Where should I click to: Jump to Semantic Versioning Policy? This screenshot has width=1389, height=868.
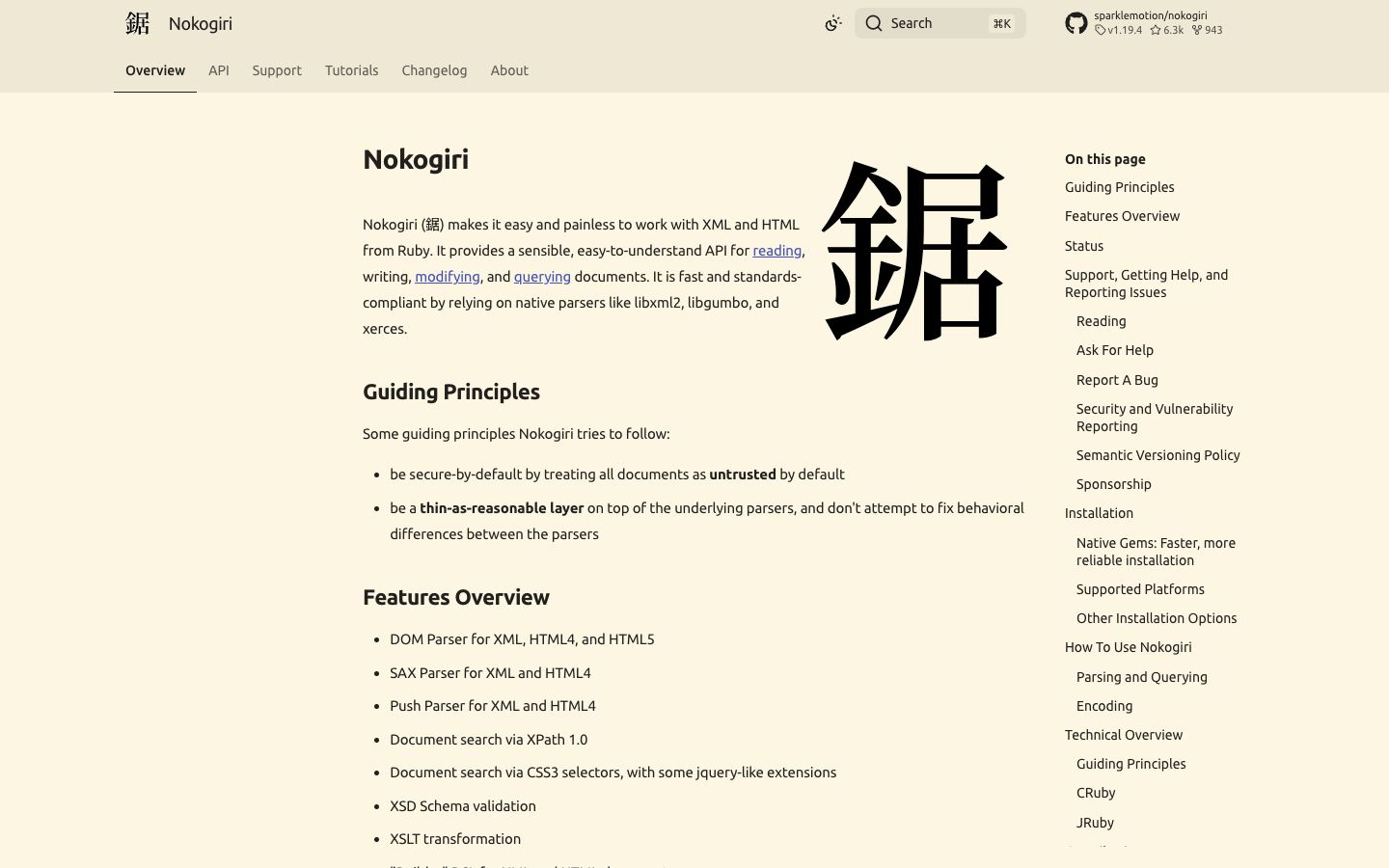[x=1157, y=455]
